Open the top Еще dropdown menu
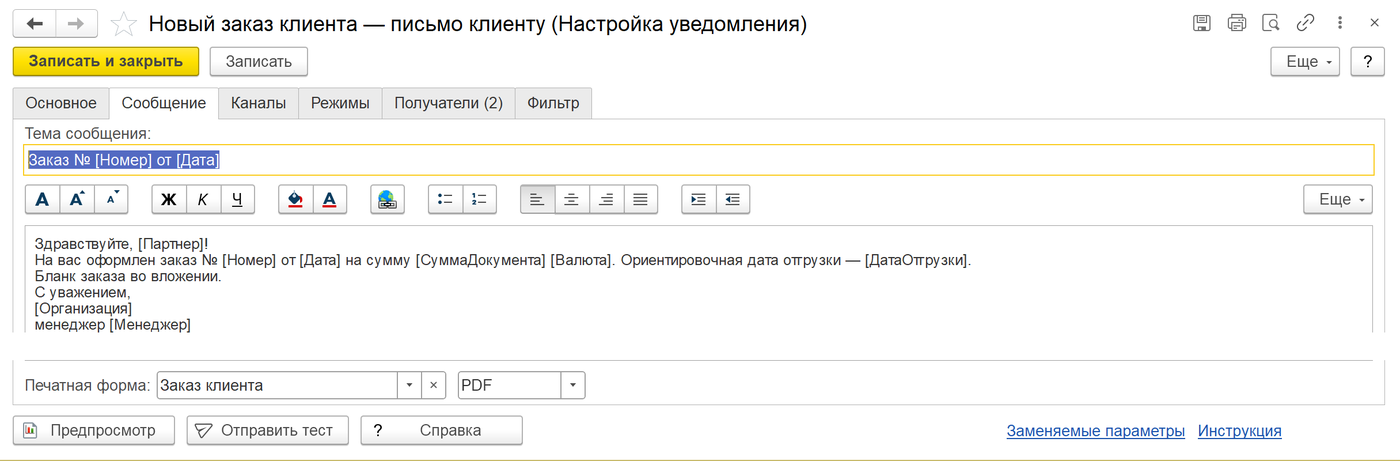Viewport: 1400px width, 461px height. 1305,61
